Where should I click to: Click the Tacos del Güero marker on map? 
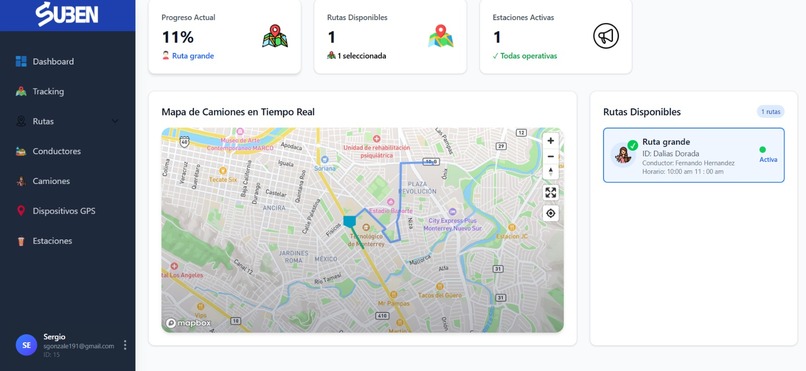click(x=439, y=286)
